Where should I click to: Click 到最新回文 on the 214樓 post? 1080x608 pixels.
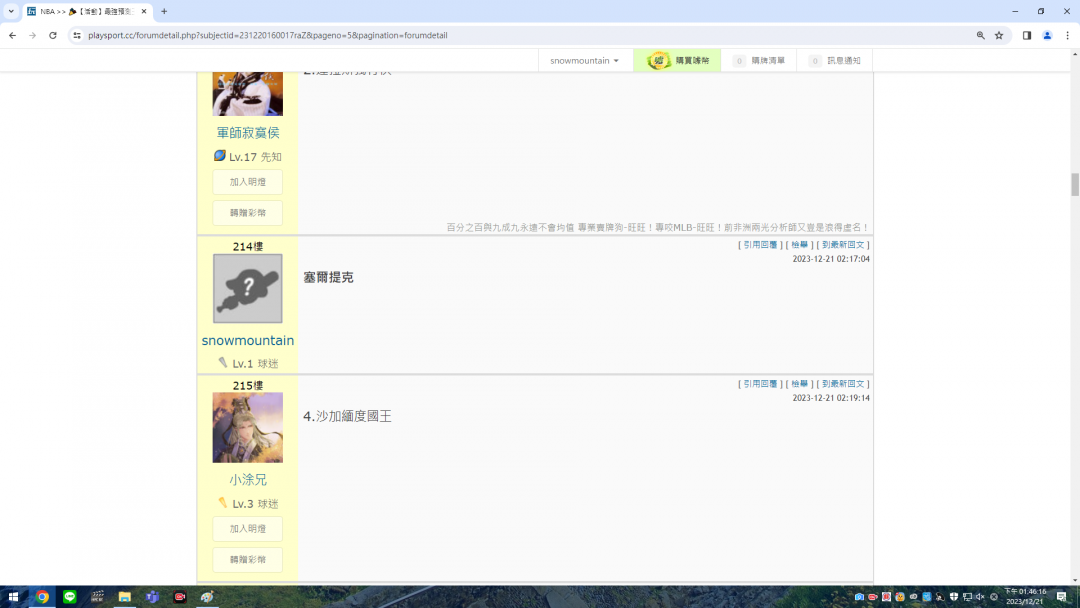pos(843,244)
